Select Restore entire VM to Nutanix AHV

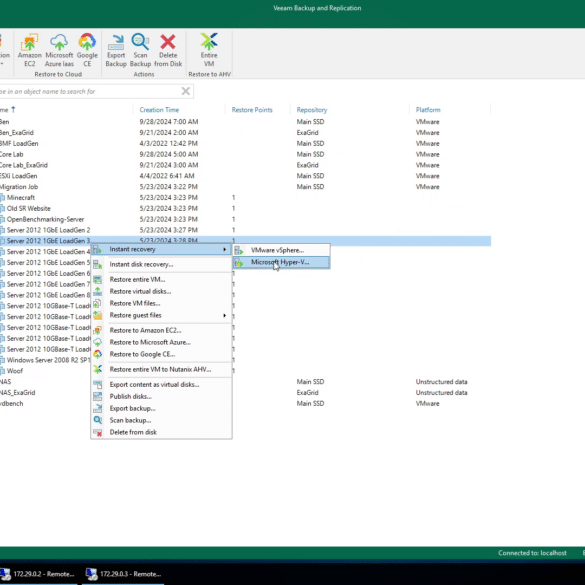(x=161, y=369)
